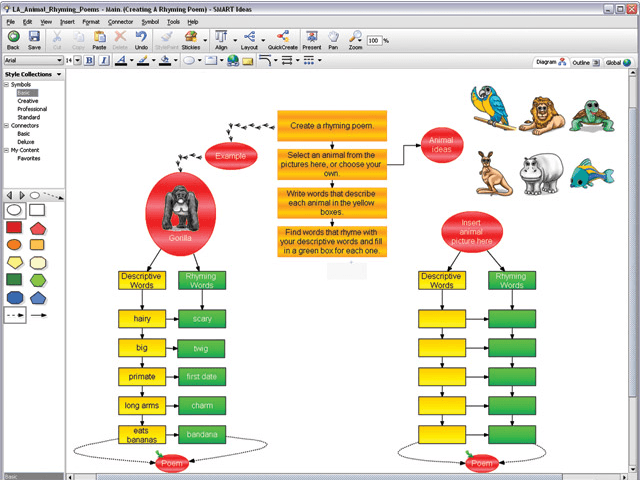
Task: Switch to the Global view tab
Action: [617, 62]
